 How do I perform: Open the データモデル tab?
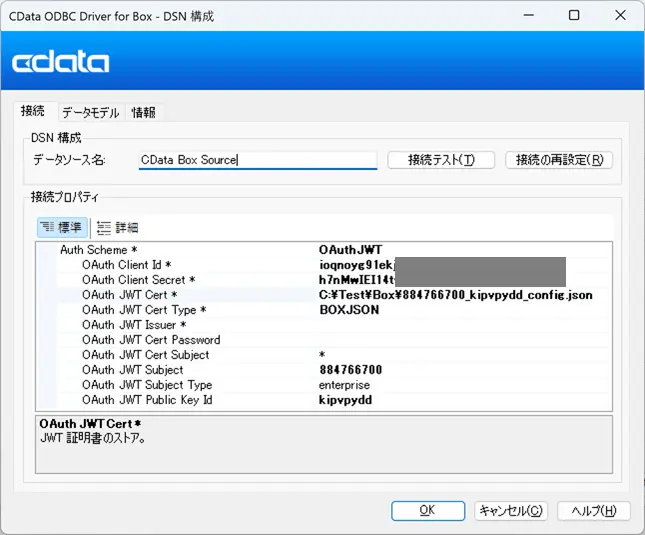click(90, 113)
